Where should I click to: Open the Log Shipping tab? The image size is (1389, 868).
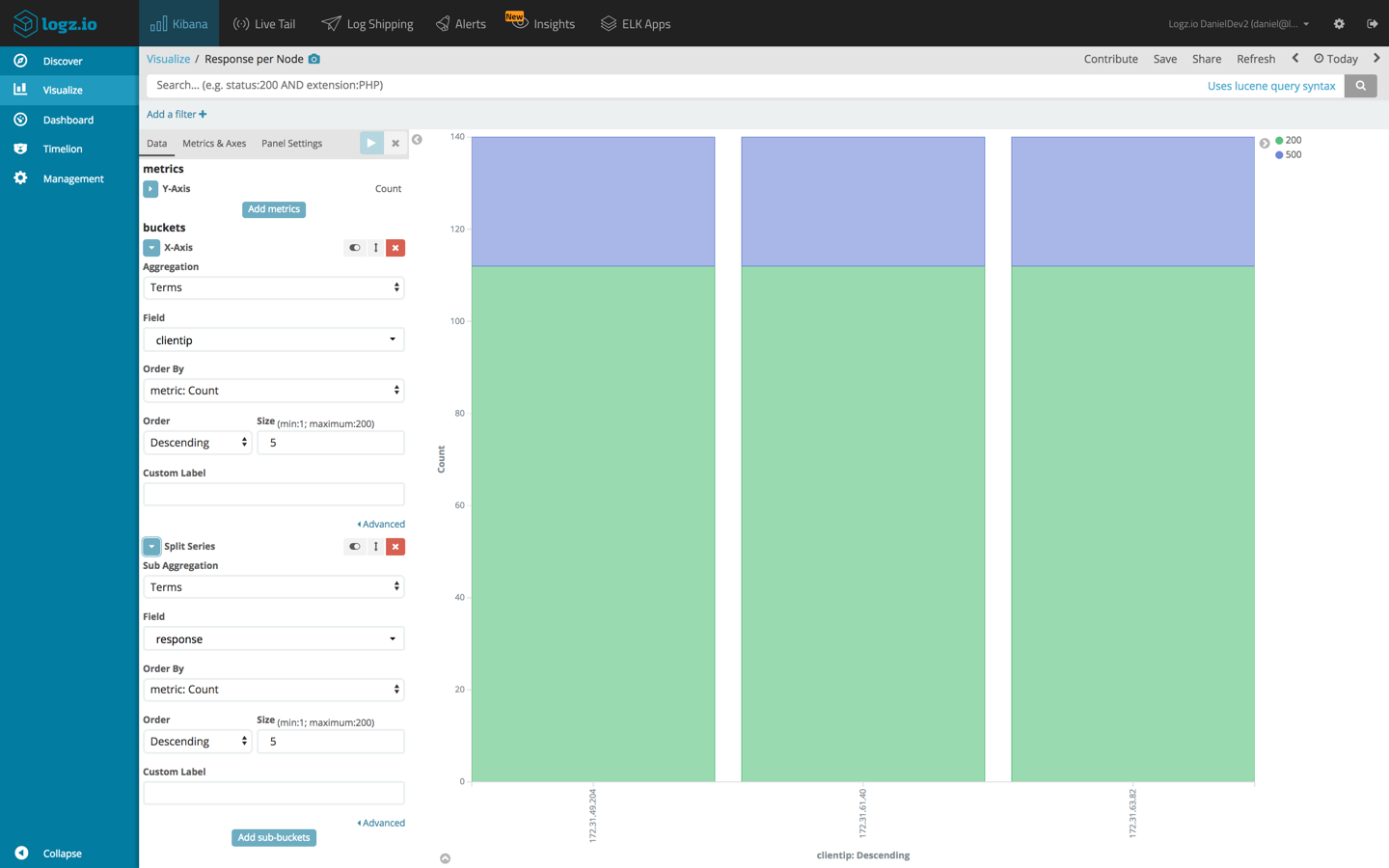point(368,23)
